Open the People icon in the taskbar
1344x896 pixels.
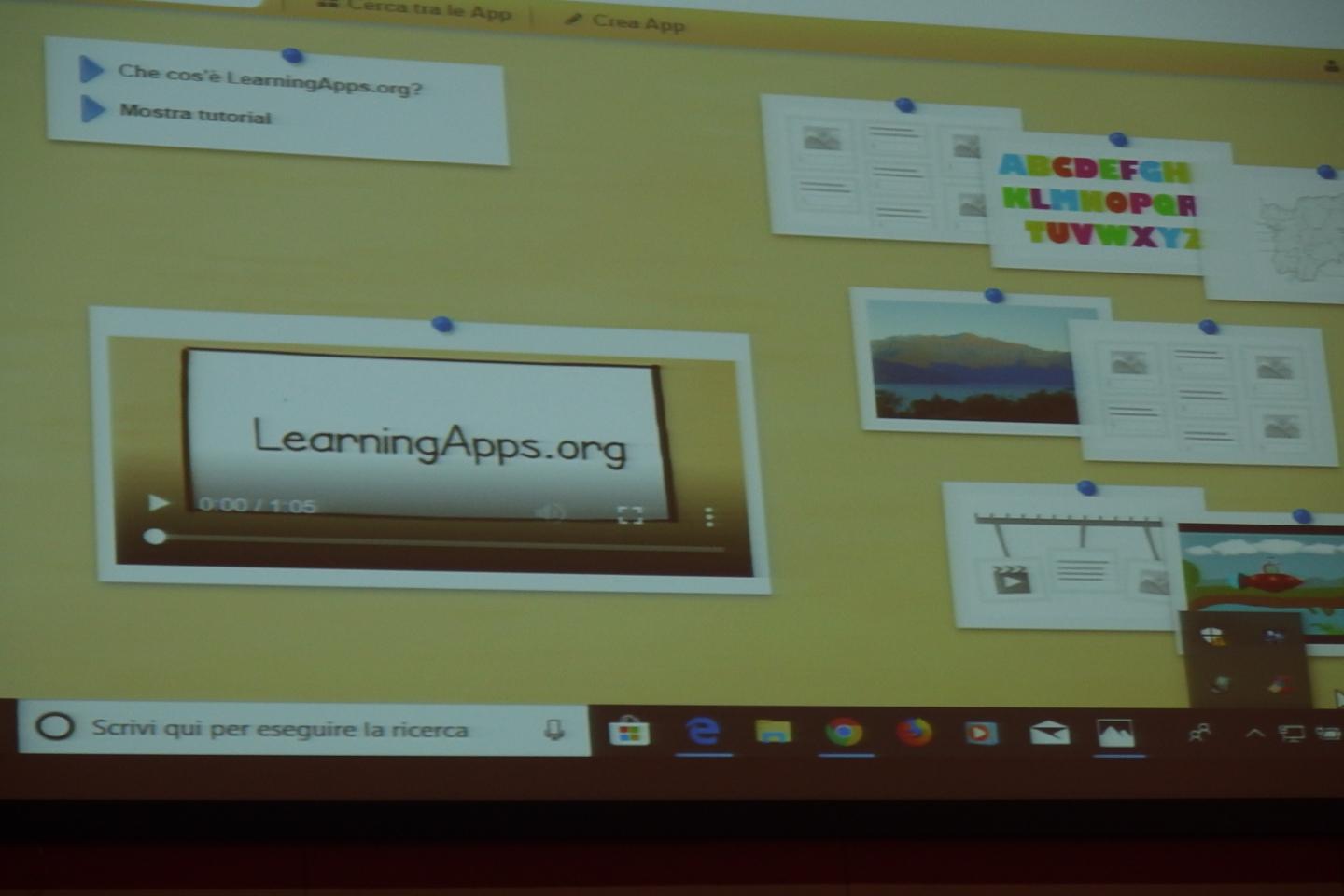(1200, 734)
